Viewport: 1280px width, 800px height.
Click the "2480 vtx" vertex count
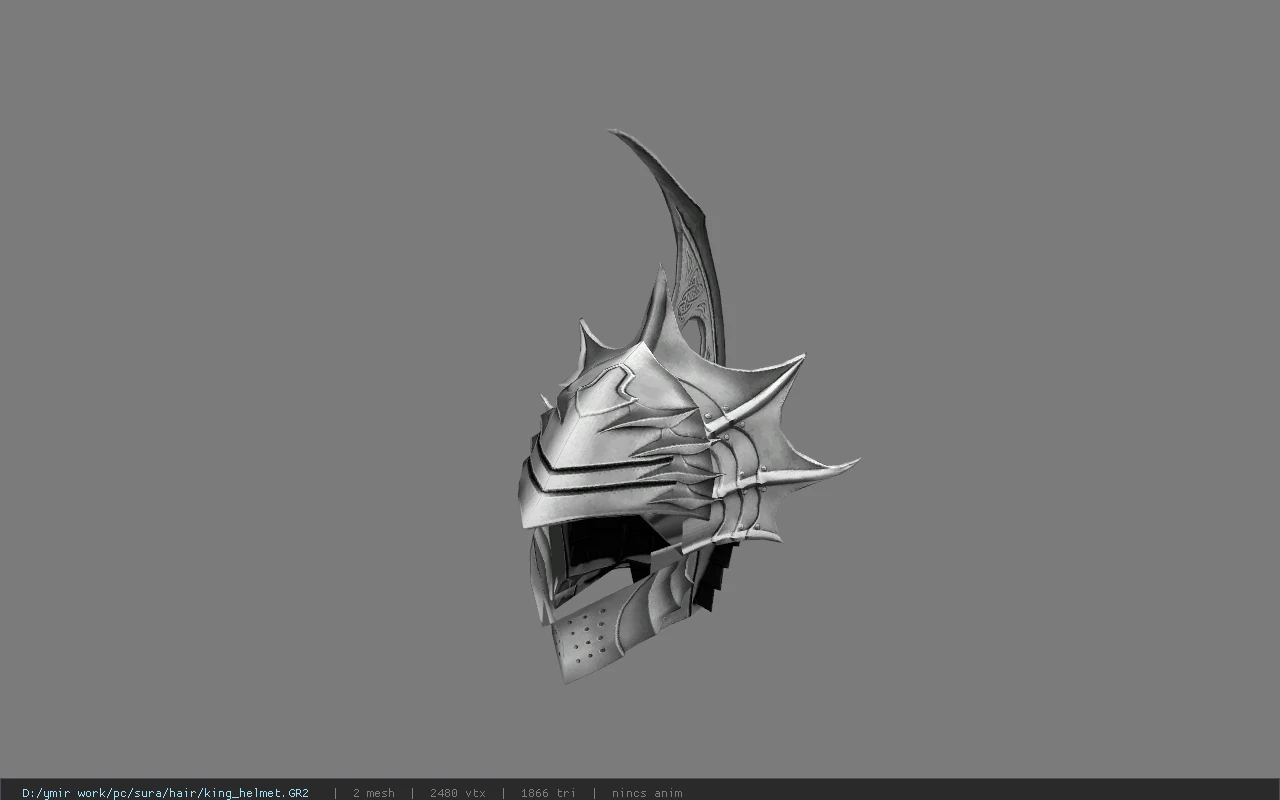click(457, 793)
